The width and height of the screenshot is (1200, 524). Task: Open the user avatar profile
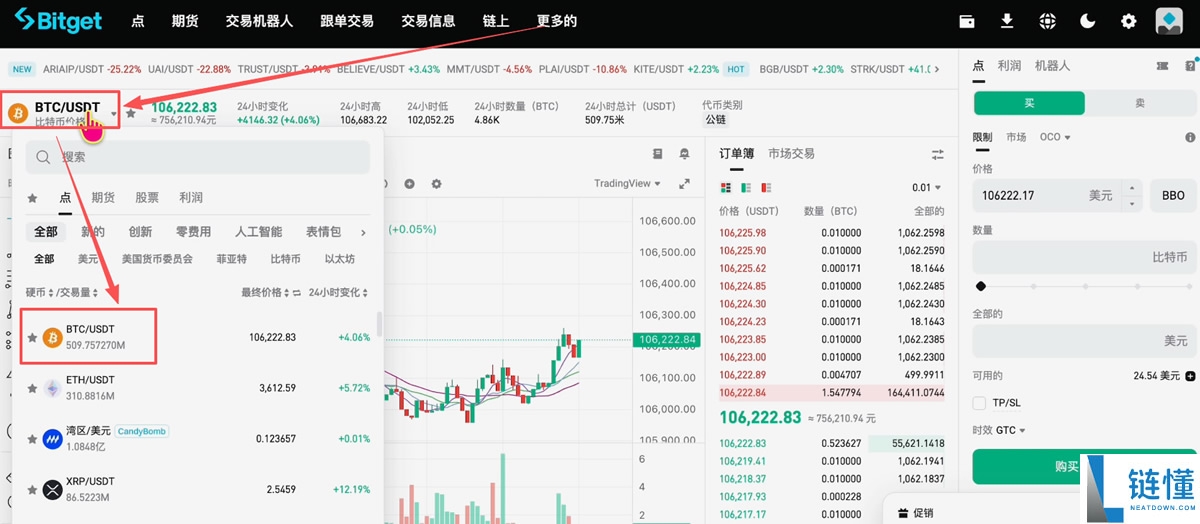(x=1169, y=21)
